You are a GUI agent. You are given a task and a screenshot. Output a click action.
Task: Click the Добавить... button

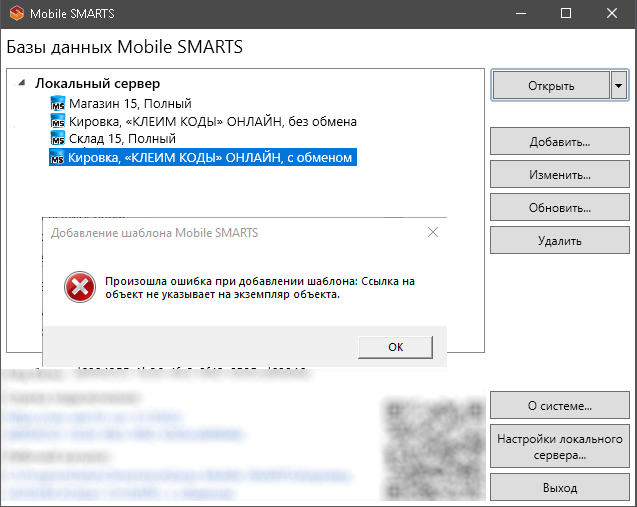(560, 141)
